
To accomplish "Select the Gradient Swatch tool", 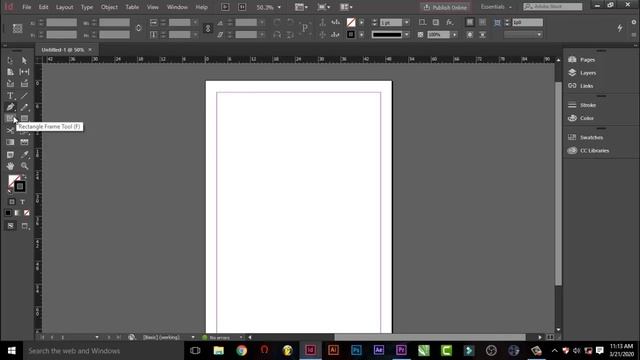I will 10,142.
